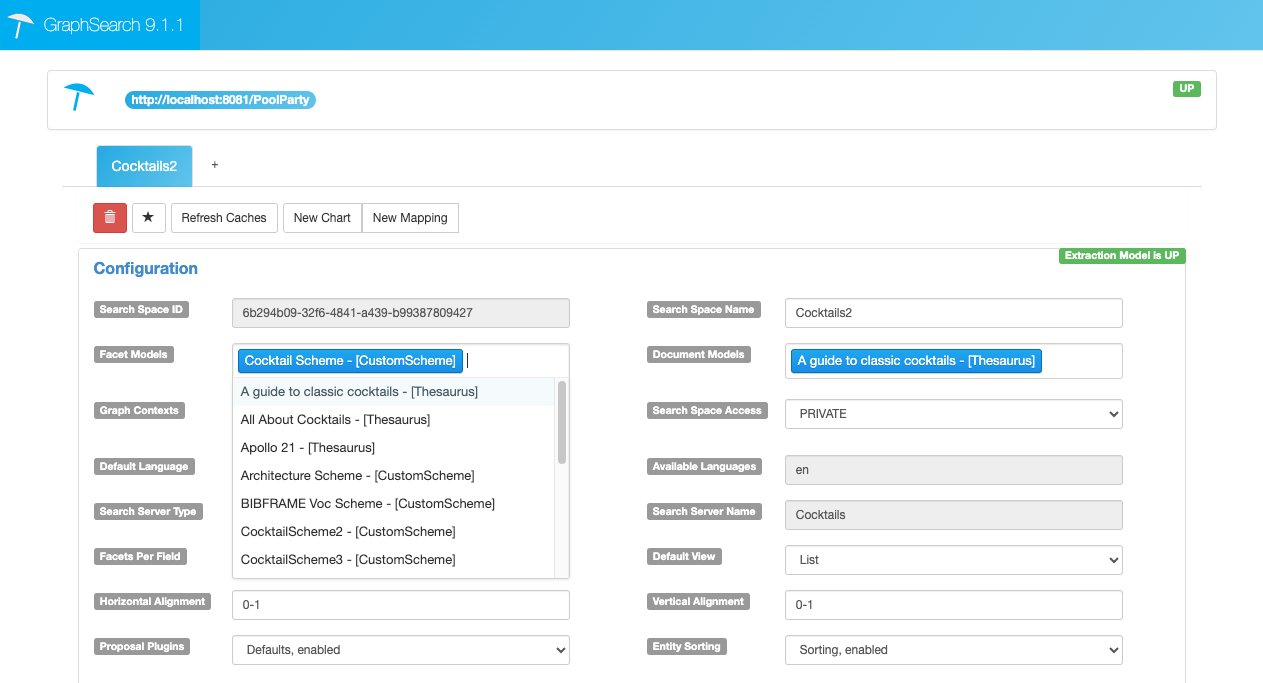Click the Default Language label

[x=143, y=466]
